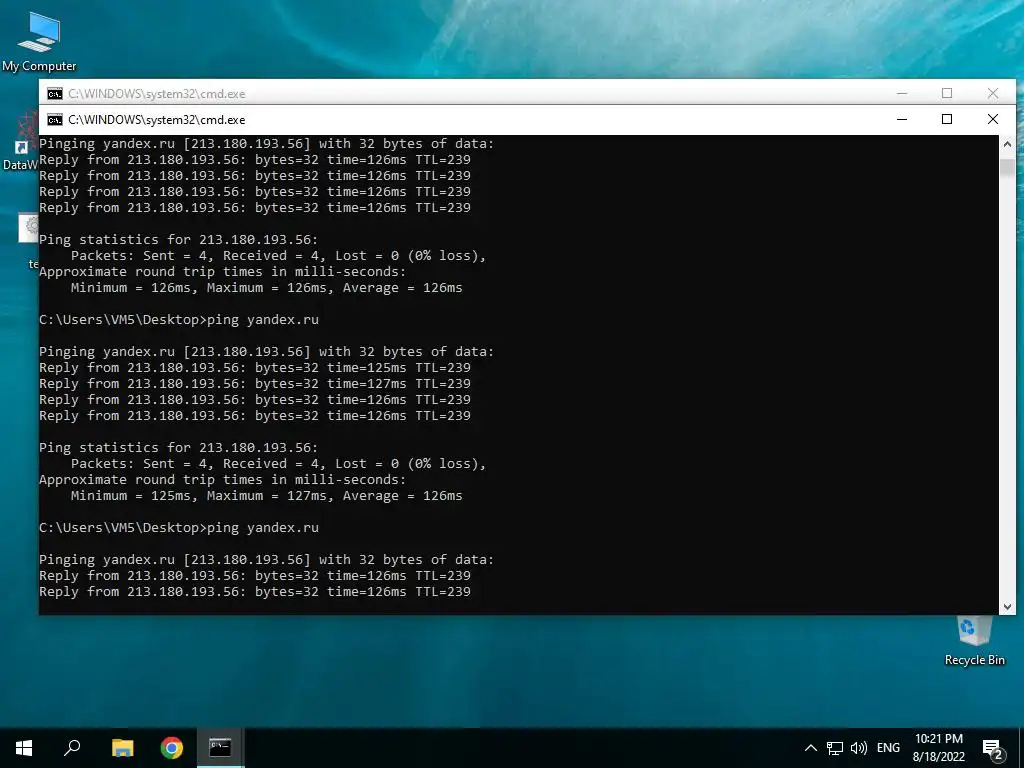
Task: Click background cmd.exe window system icon
Action: [55, 94]
